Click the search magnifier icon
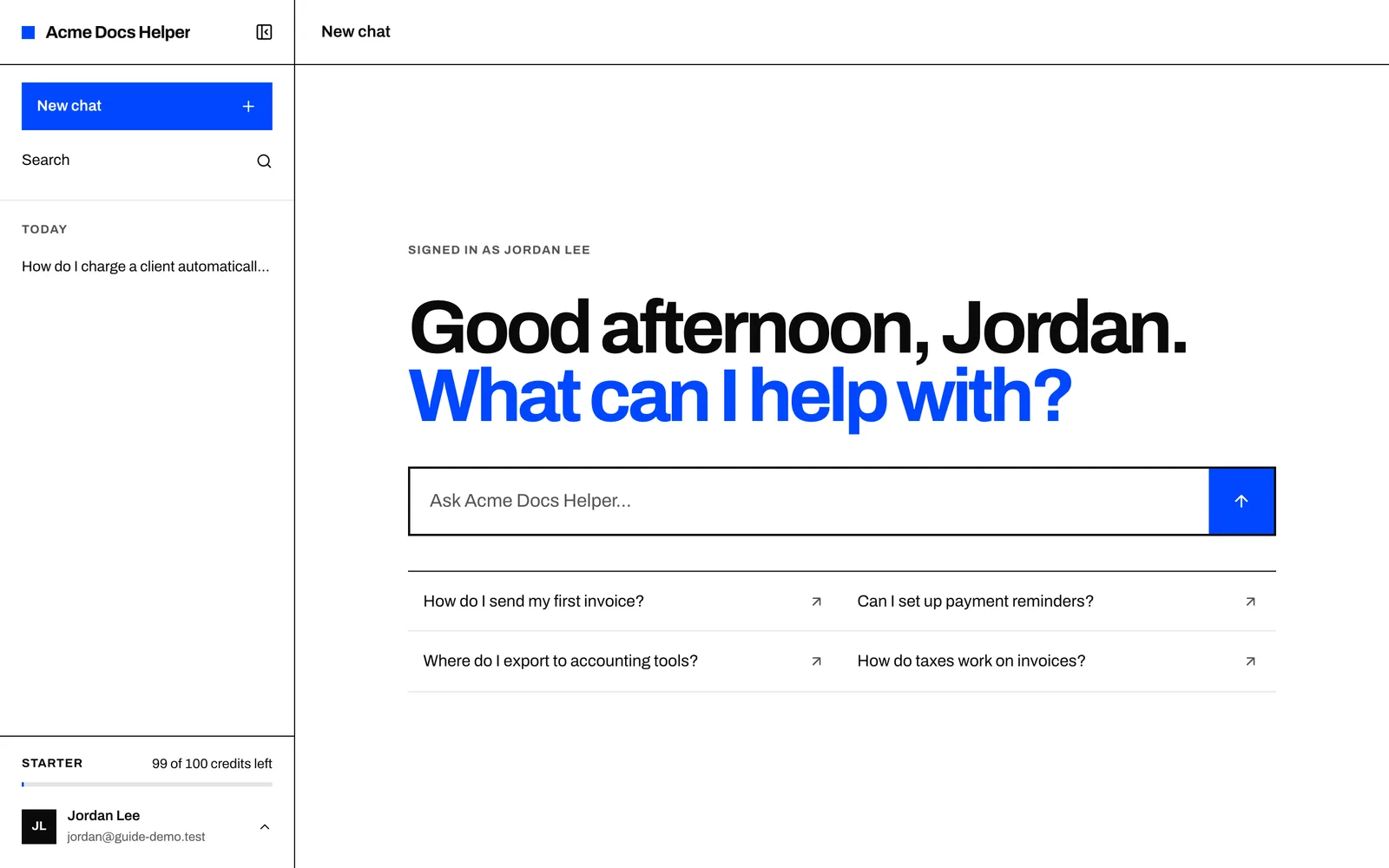The width and height of the screenshot is (1389, 868). (264, 161)
